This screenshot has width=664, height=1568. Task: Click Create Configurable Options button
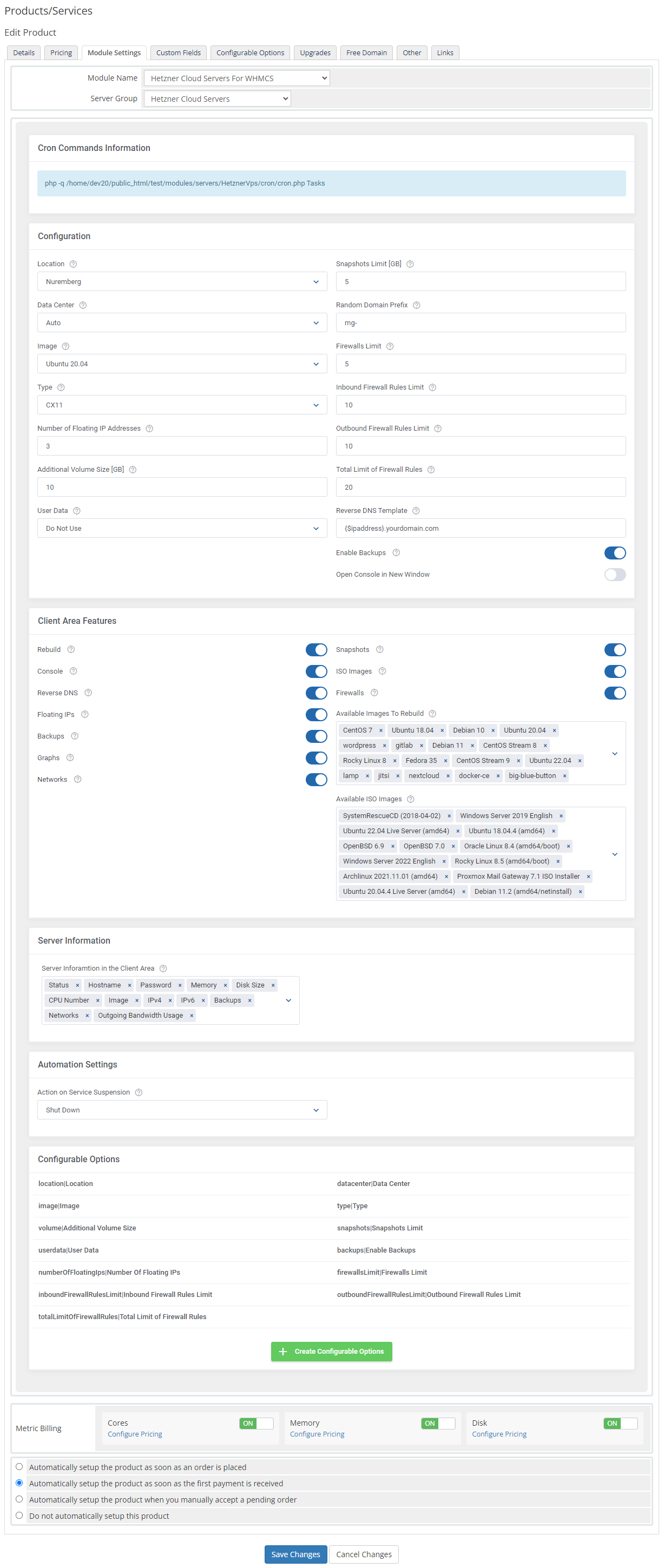[331, 1350]
